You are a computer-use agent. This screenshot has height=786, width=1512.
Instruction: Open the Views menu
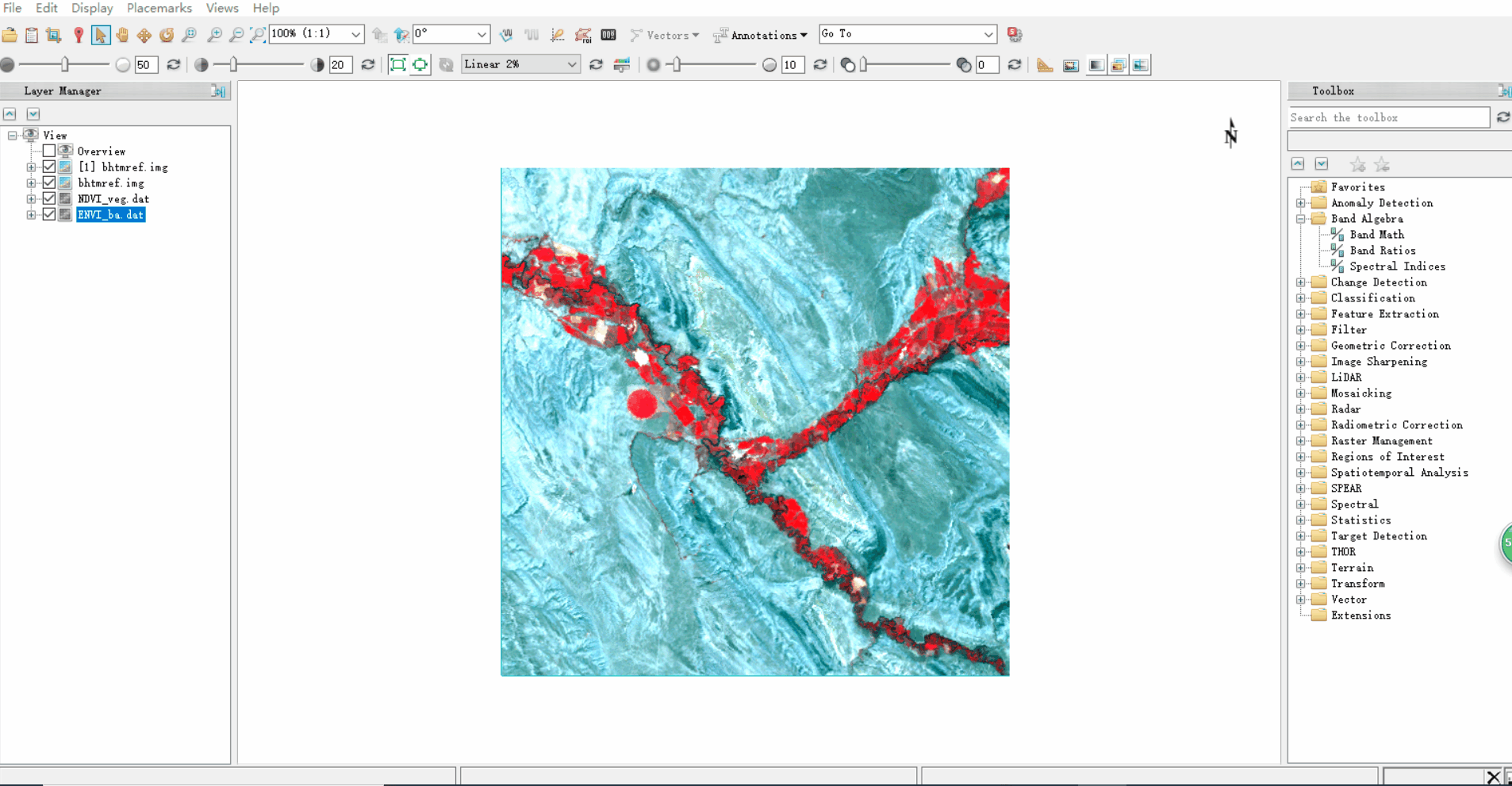222,8
